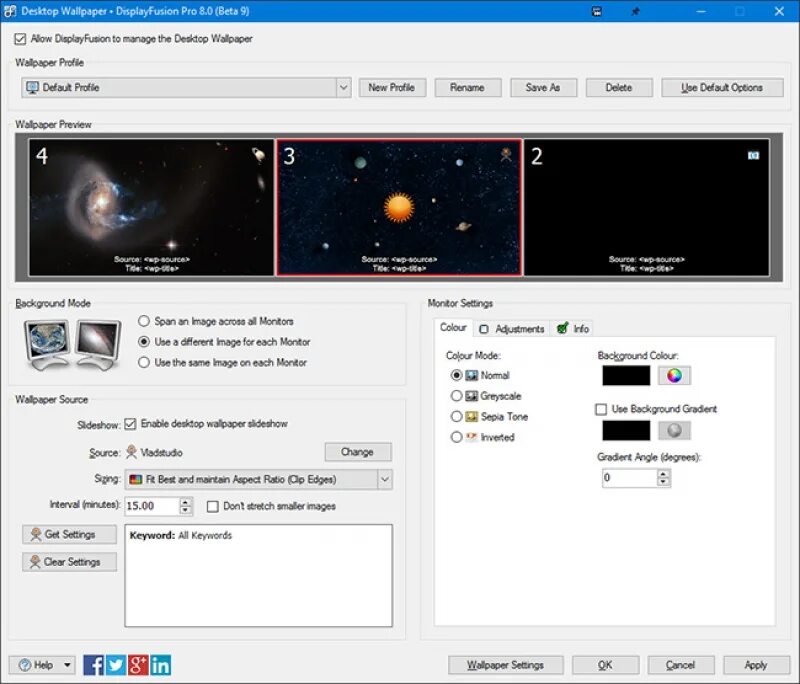The width and height of the screenshot is (800, 684).
Task: Click the Inverted picture icon
Action: (471, 437)
